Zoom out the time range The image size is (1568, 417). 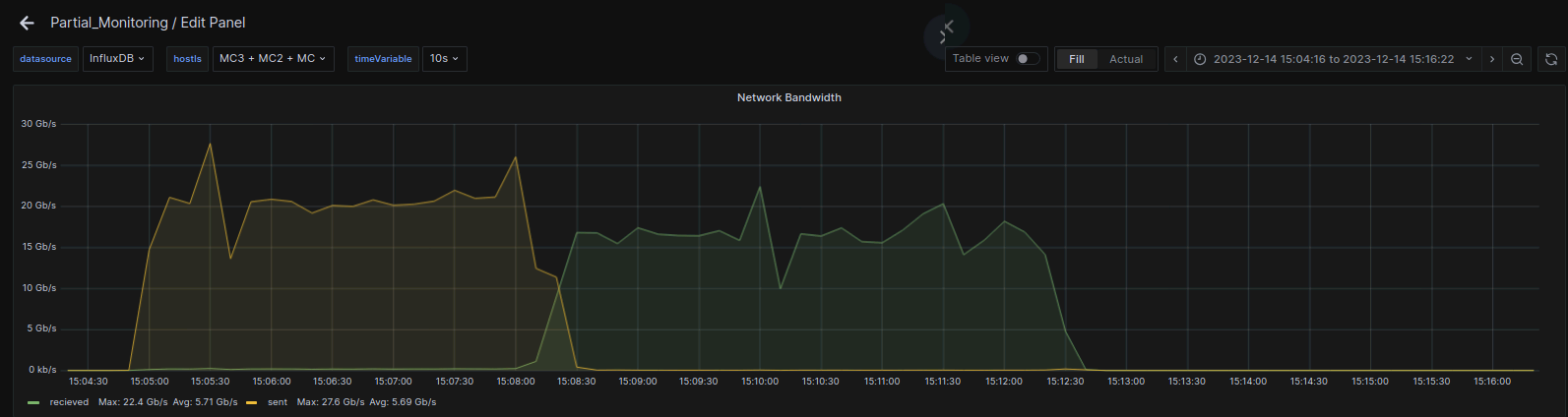point(1517,59)
